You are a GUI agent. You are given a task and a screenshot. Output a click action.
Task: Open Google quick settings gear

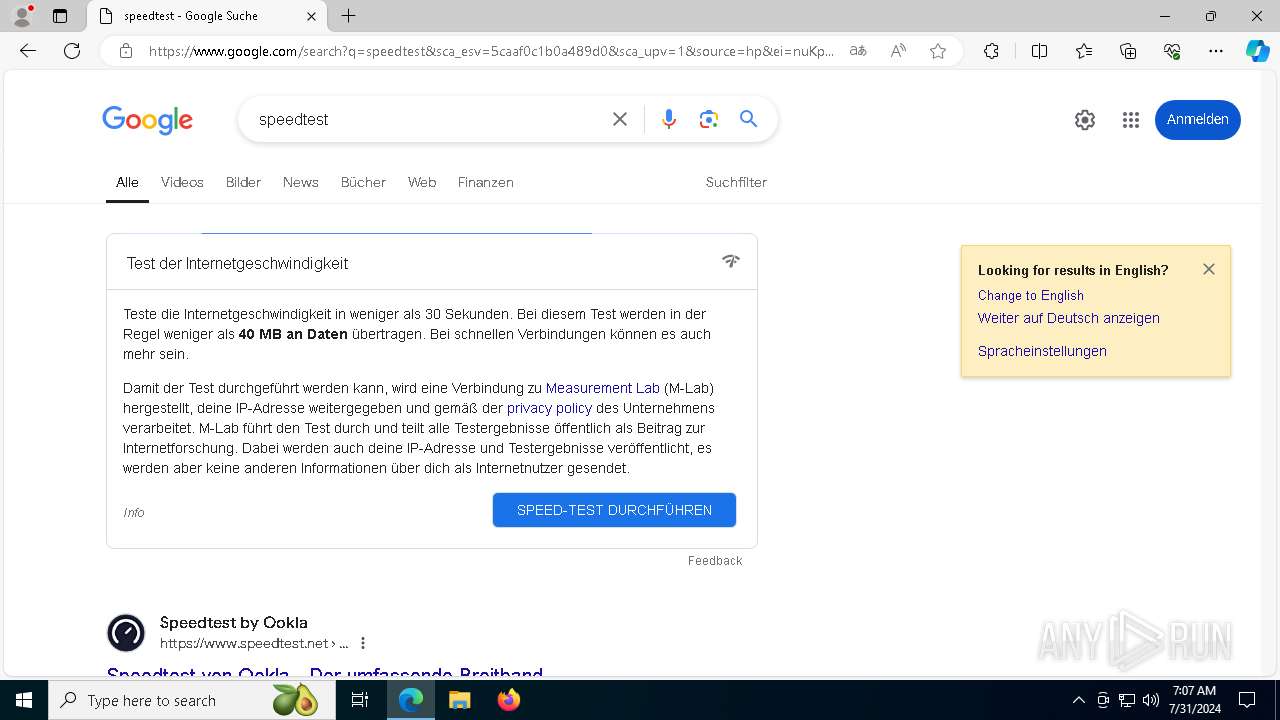pyautogui.click(x=1085, y=120)
